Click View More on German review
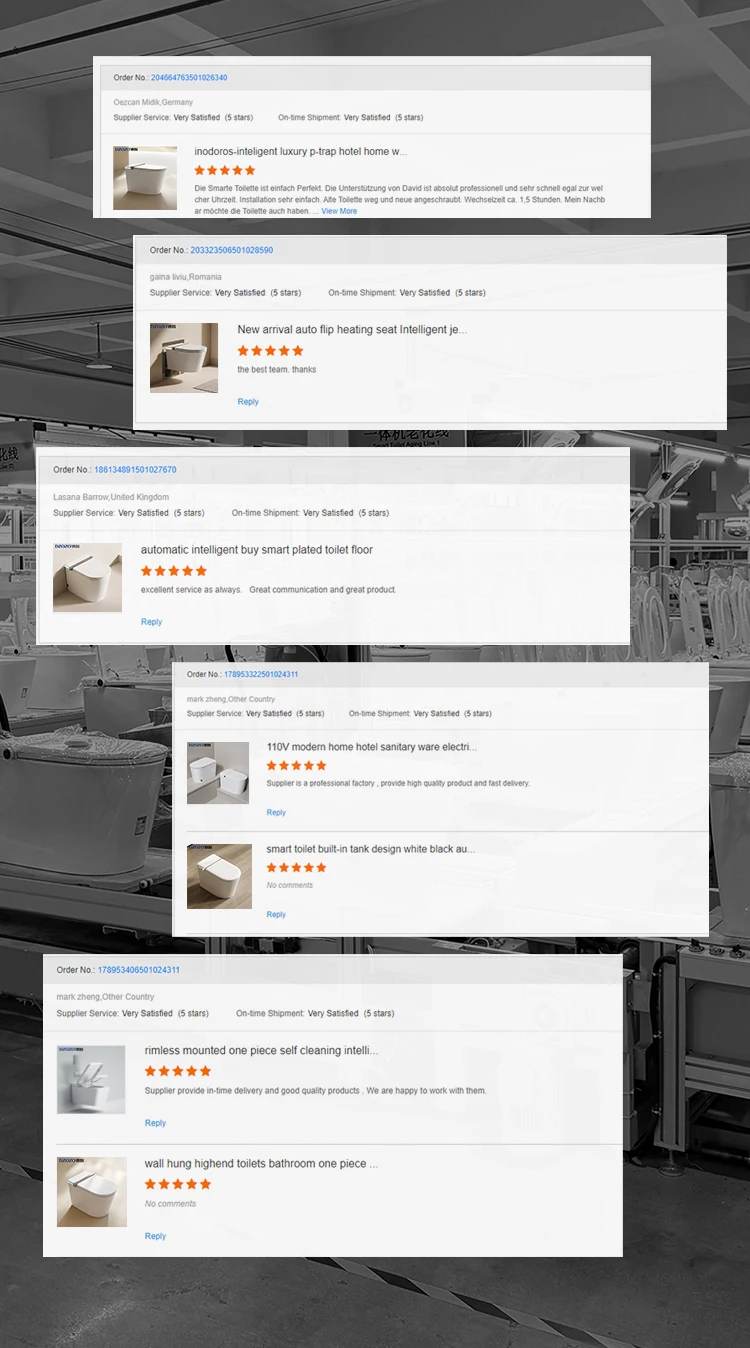The image size is (750, 1348). (x=339, y=211)
